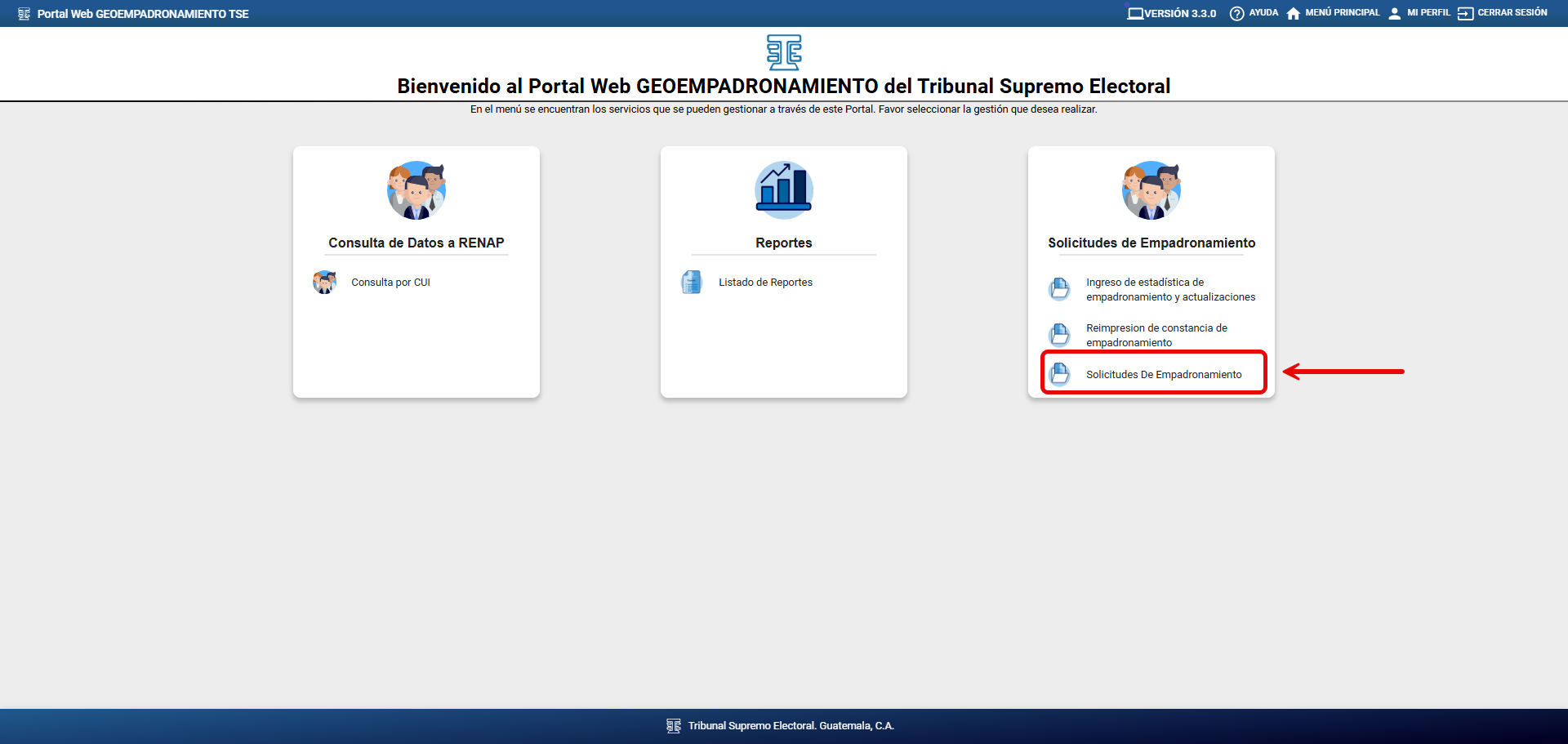The width and height of the screenshot is (1568, 744).
Task: Open MI PERFIL in the header
Action: (1428, 13)
